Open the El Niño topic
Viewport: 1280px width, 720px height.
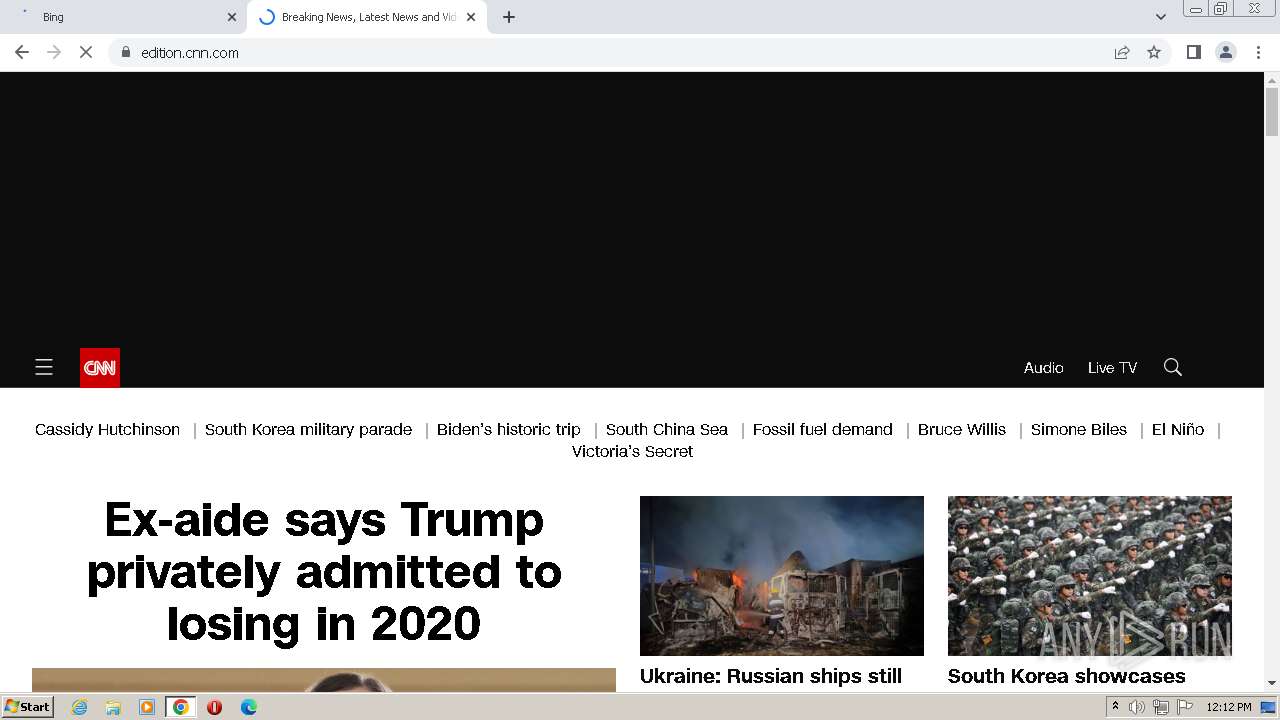pyautogui.click(x=1177, y=429)
